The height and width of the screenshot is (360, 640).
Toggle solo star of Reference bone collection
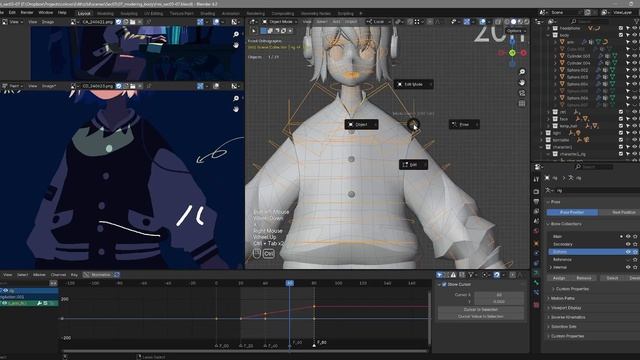(635, 260)
